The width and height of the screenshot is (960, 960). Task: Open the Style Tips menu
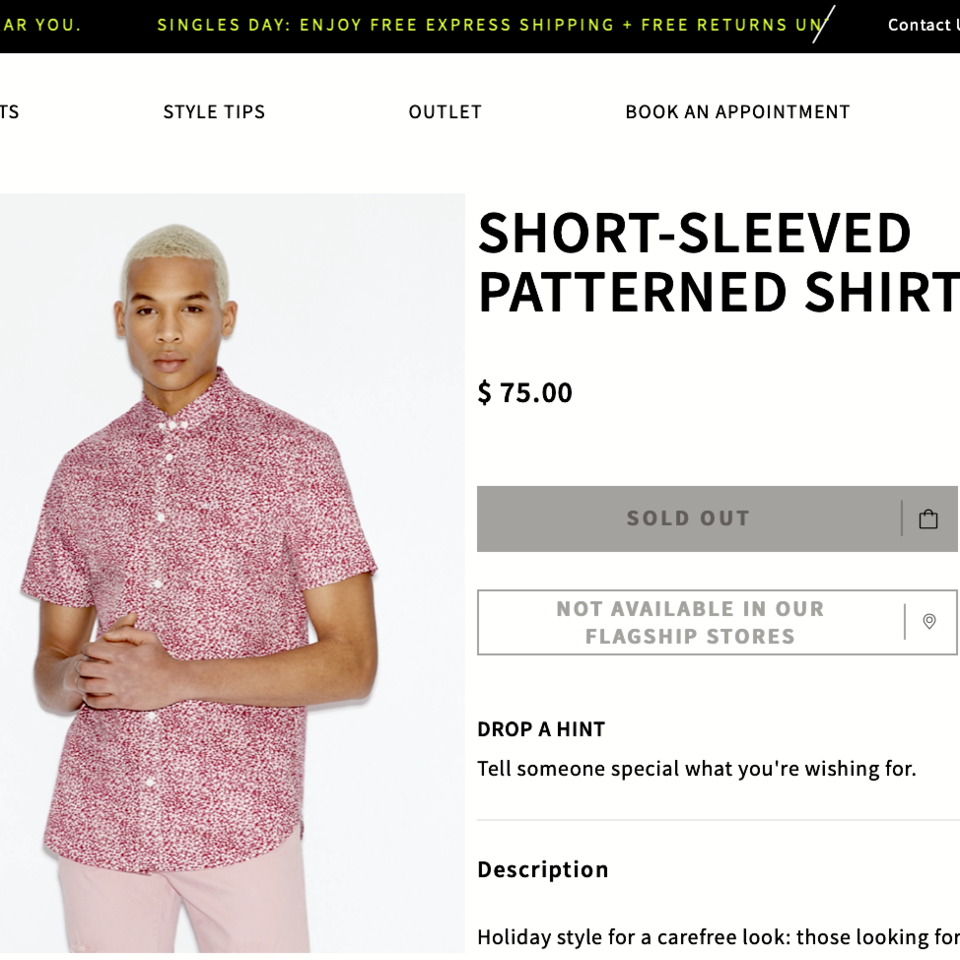(214, 112)
